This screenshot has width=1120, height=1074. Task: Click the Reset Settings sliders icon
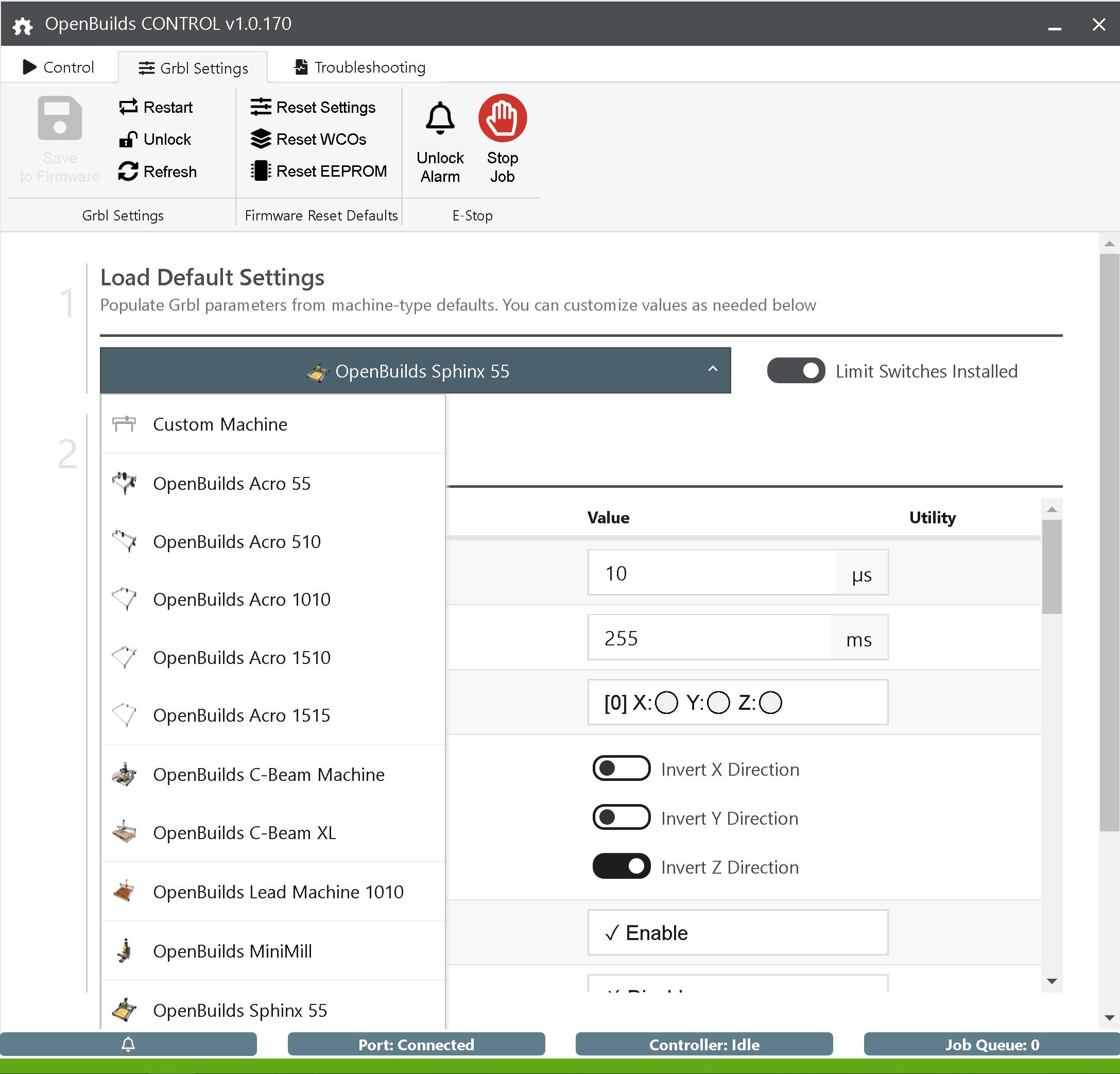point(261,107)
